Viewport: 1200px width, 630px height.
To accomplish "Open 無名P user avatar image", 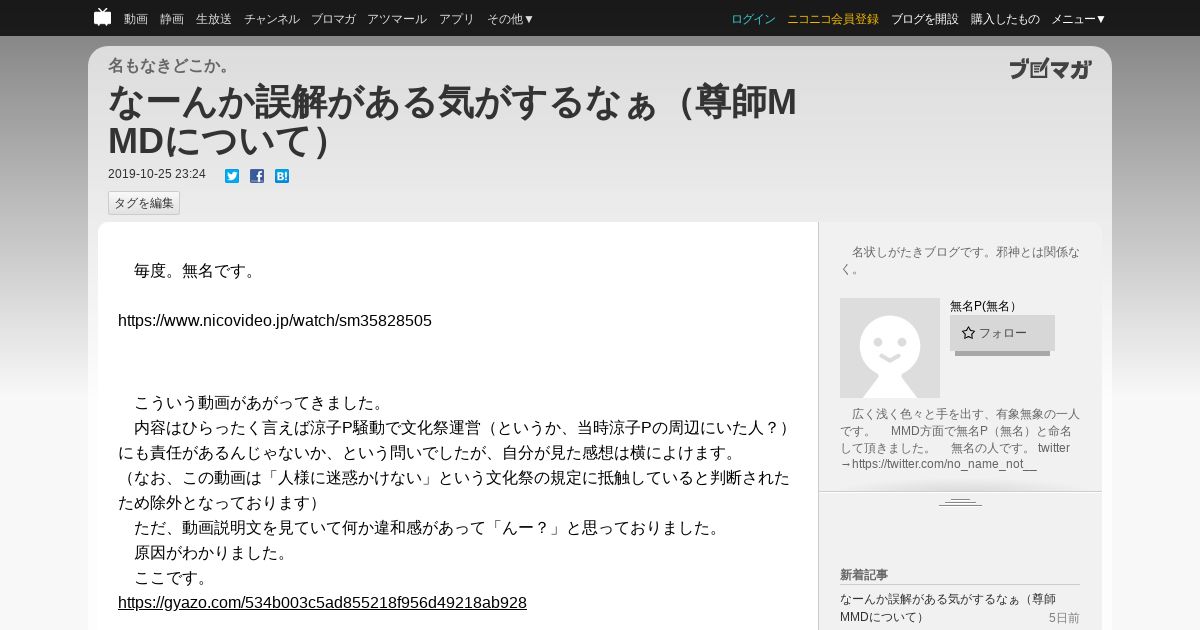I will pos(890,348).
